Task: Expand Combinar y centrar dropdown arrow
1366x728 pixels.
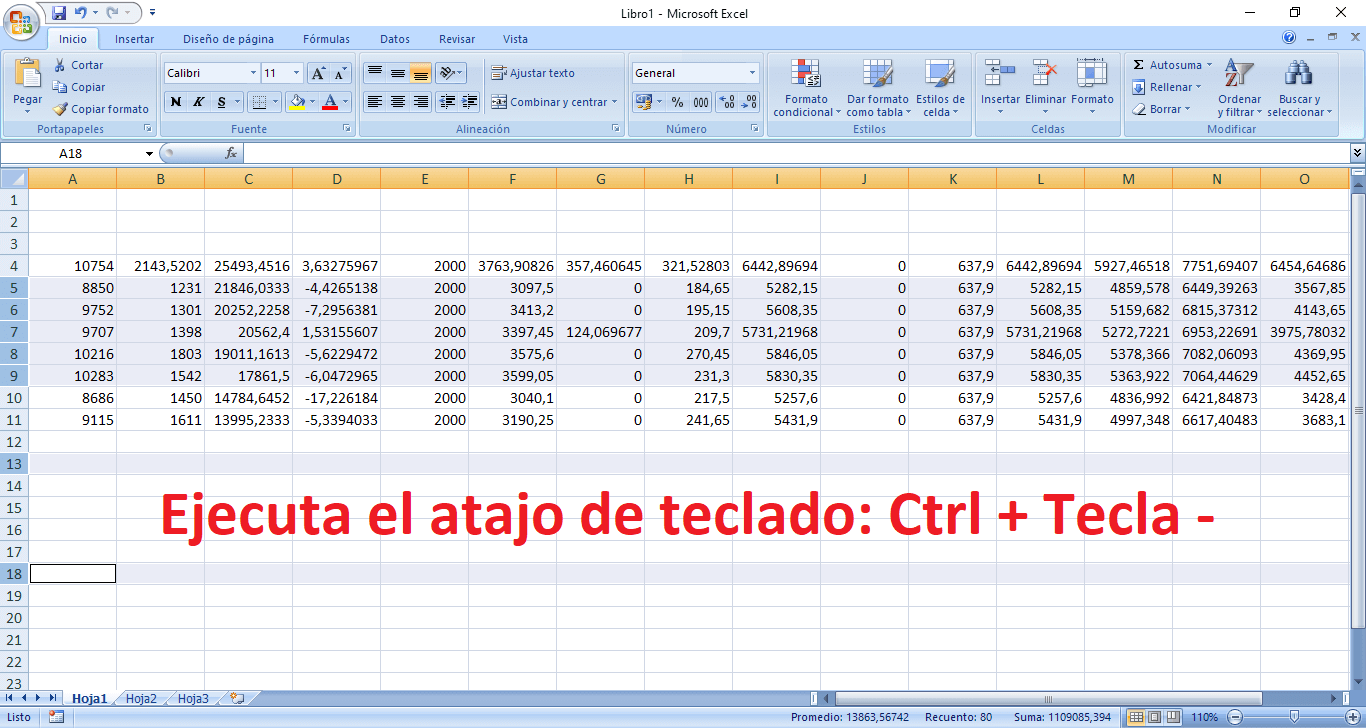Action: click(x=614, y=102)
